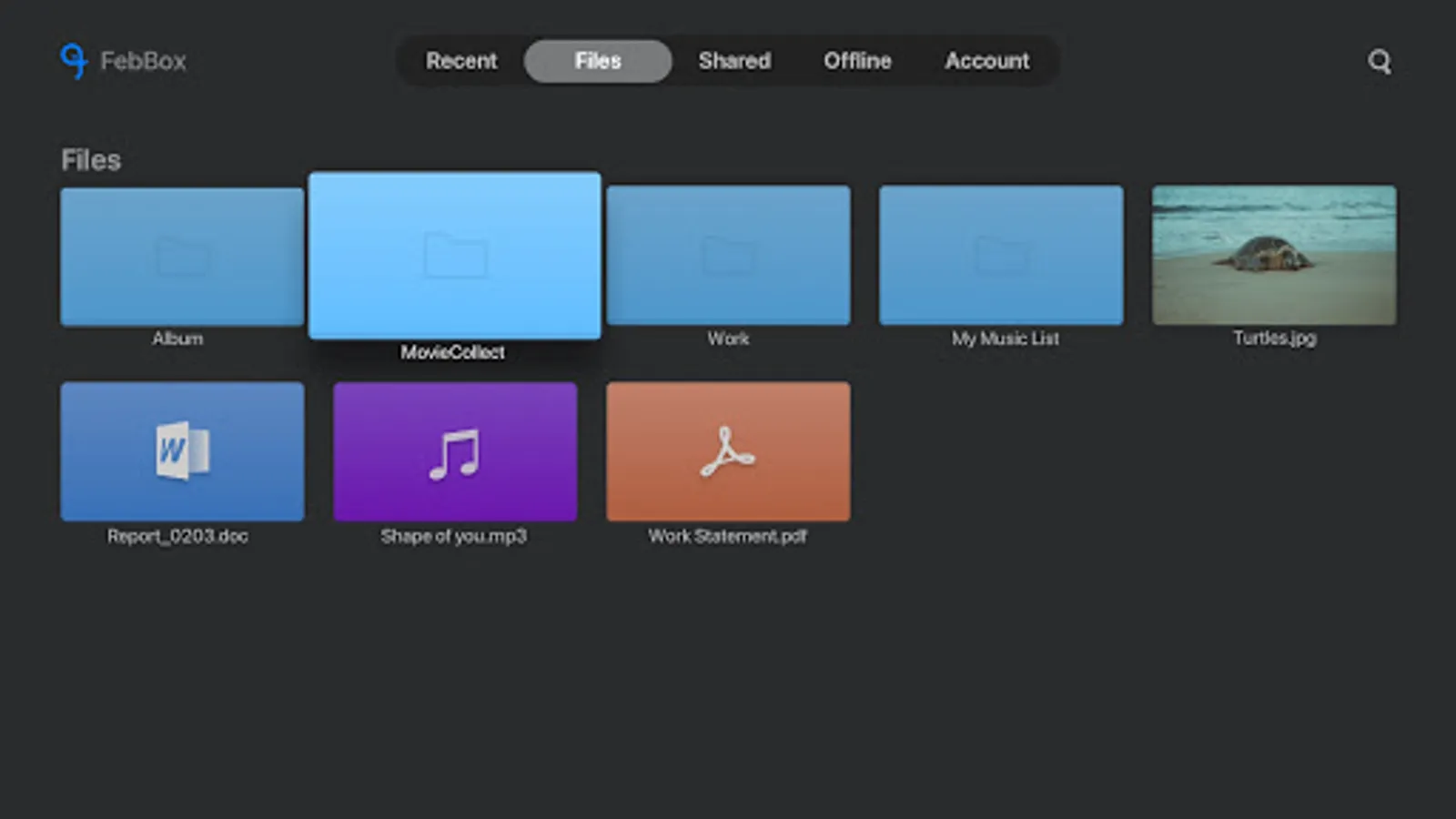1456x819 pixels.
Task: Click the Files section heading
Action: (91, 160)
